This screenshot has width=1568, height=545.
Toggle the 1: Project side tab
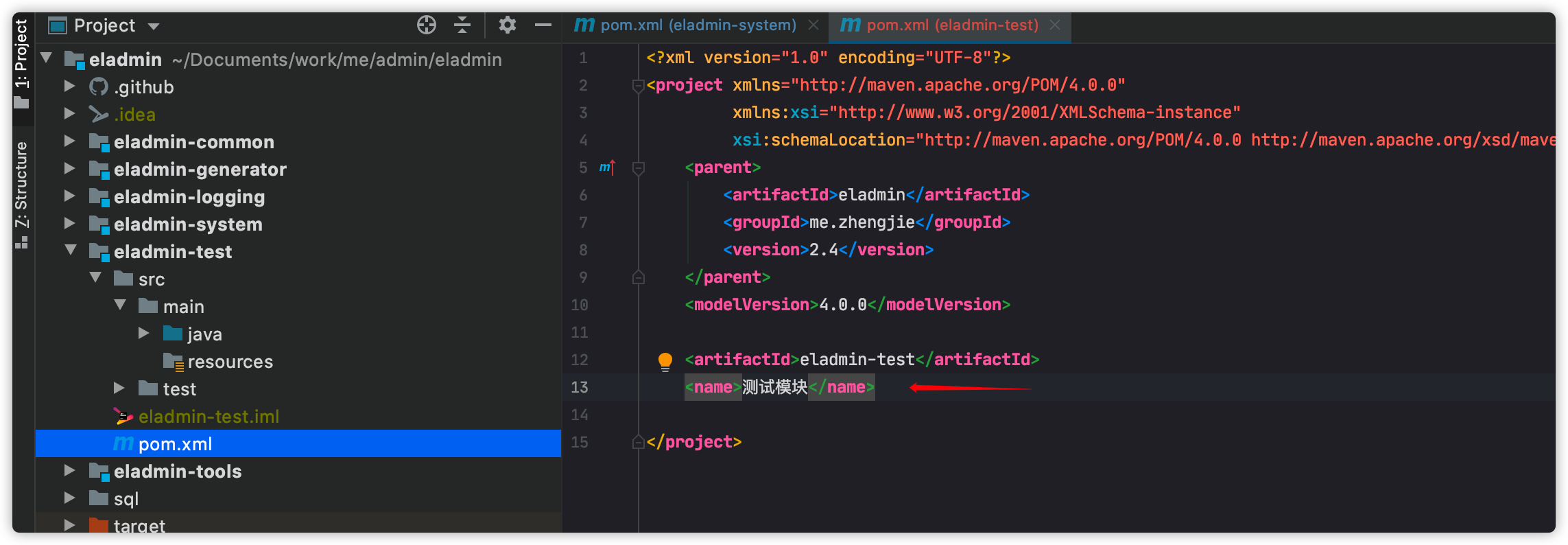[x=21, y=62]
